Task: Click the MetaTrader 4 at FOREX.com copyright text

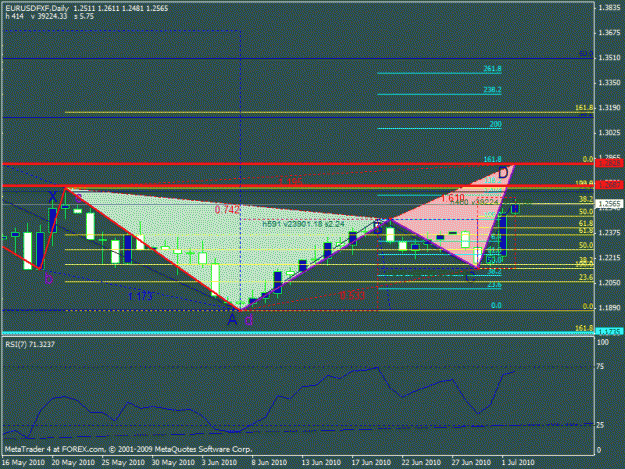Action: pos(128,449)
